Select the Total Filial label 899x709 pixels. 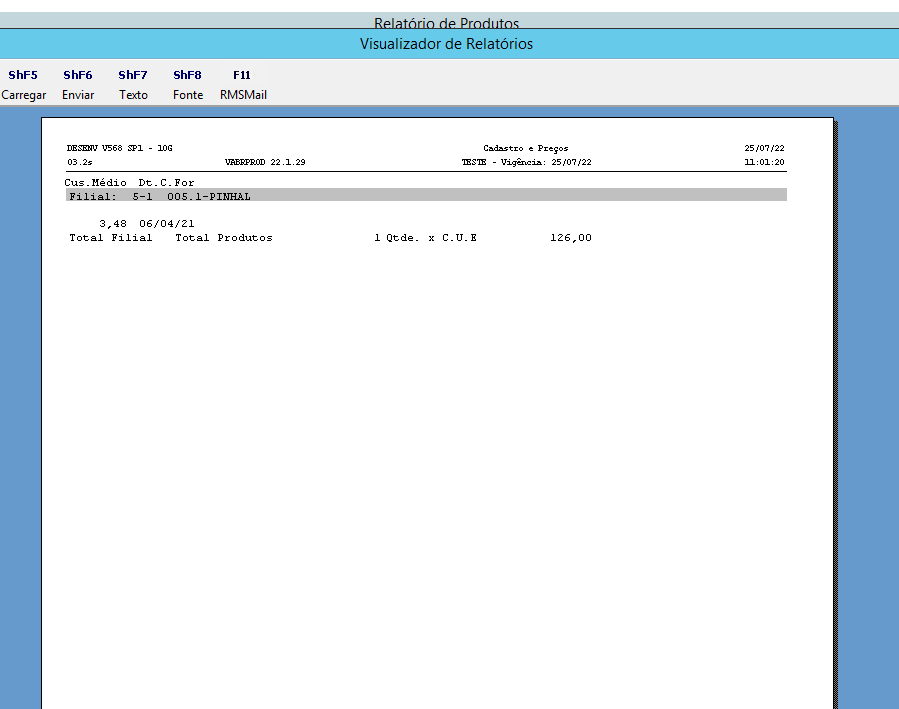[x=111, y=237]
